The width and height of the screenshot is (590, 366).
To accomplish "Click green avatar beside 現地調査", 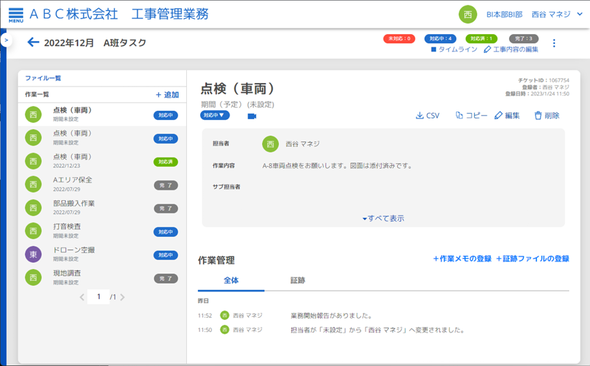I will click(x=33, y=278).
